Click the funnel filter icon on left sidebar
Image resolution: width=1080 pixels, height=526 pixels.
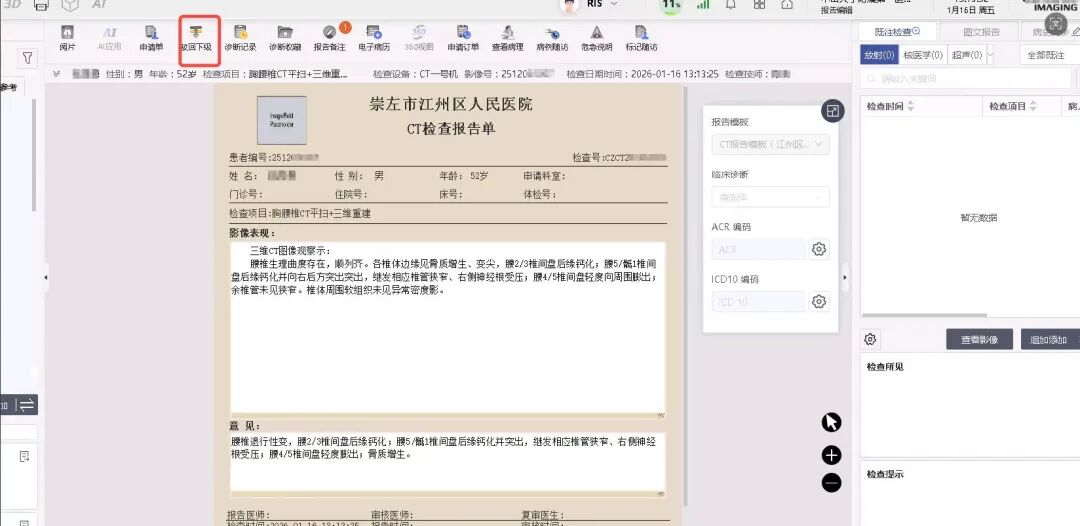tap(27, 58)
